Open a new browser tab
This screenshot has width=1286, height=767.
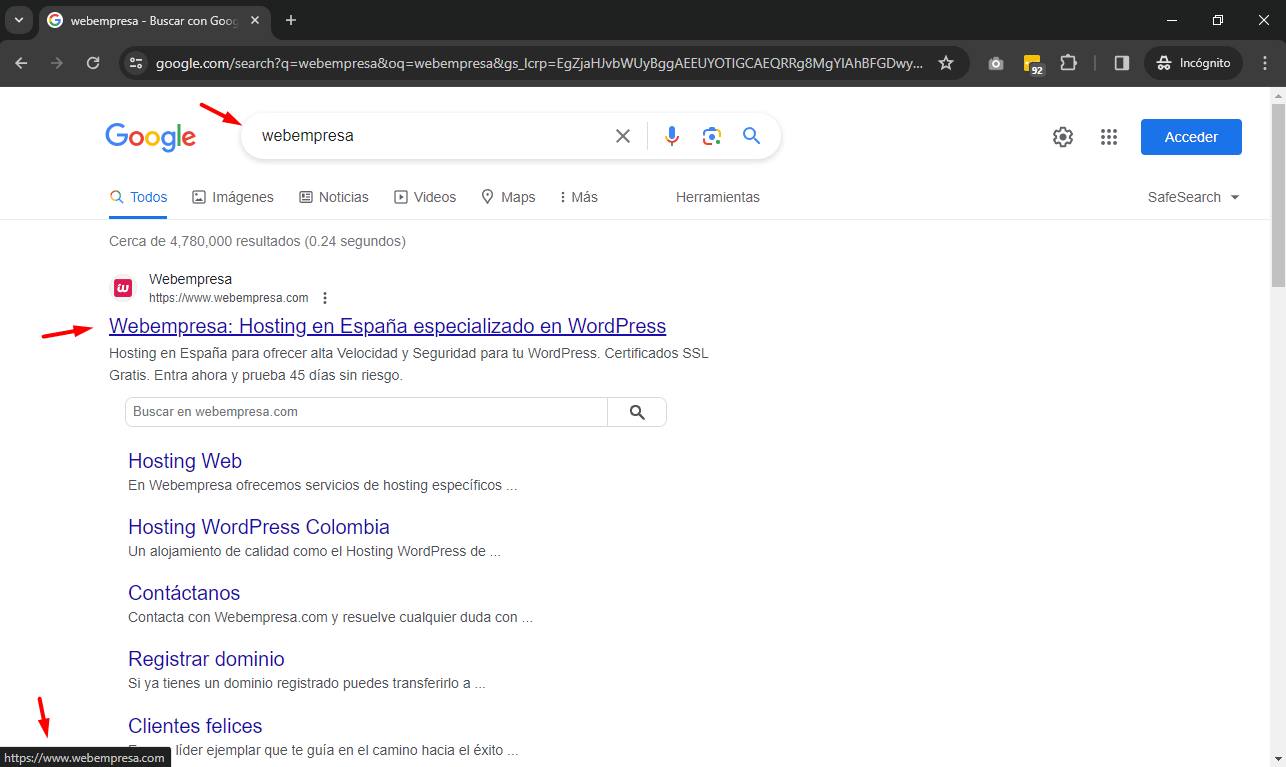[x=291, y=20]
